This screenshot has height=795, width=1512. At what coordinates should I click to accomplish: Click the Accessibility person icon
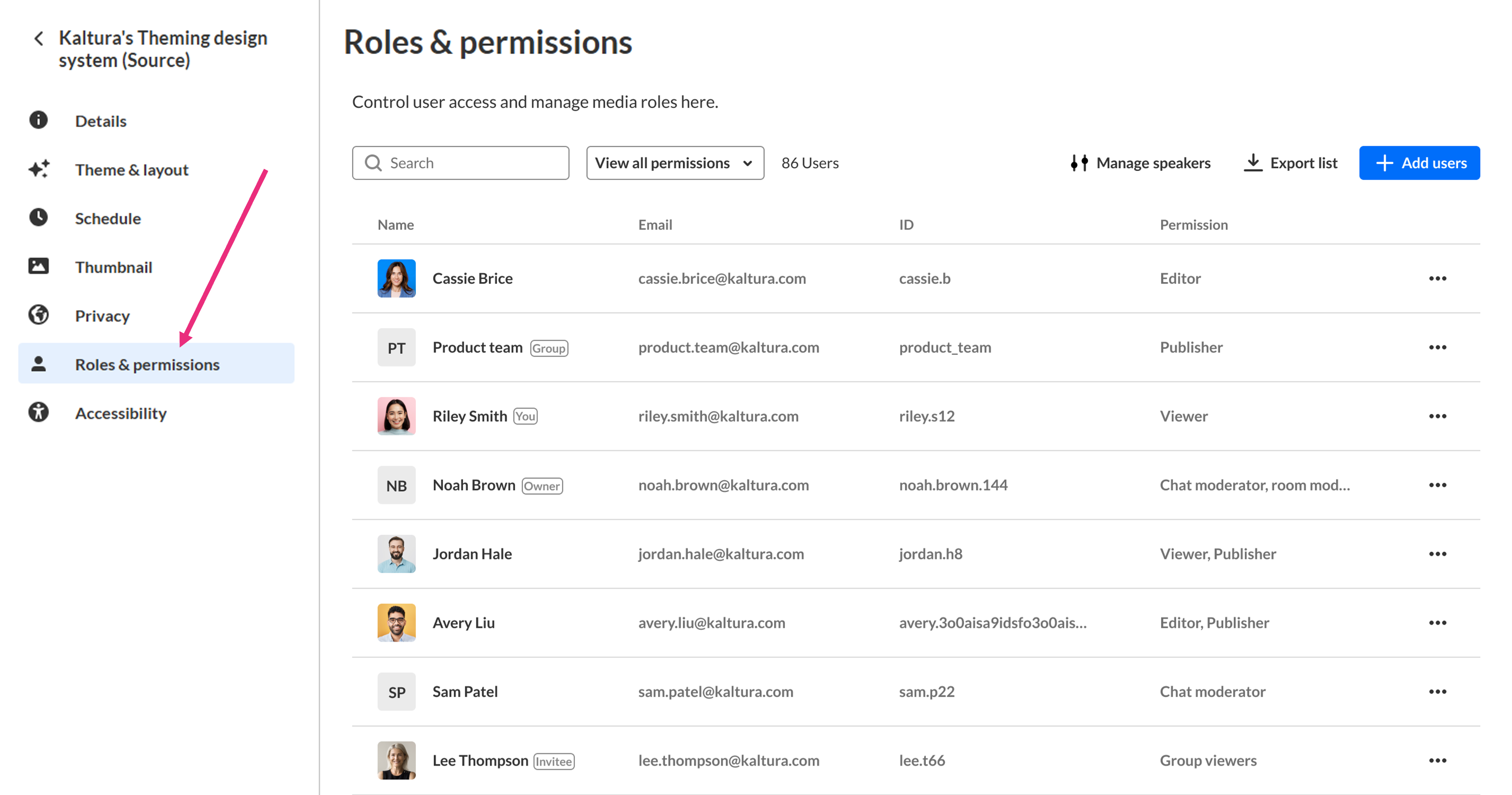tap(39, 412)
